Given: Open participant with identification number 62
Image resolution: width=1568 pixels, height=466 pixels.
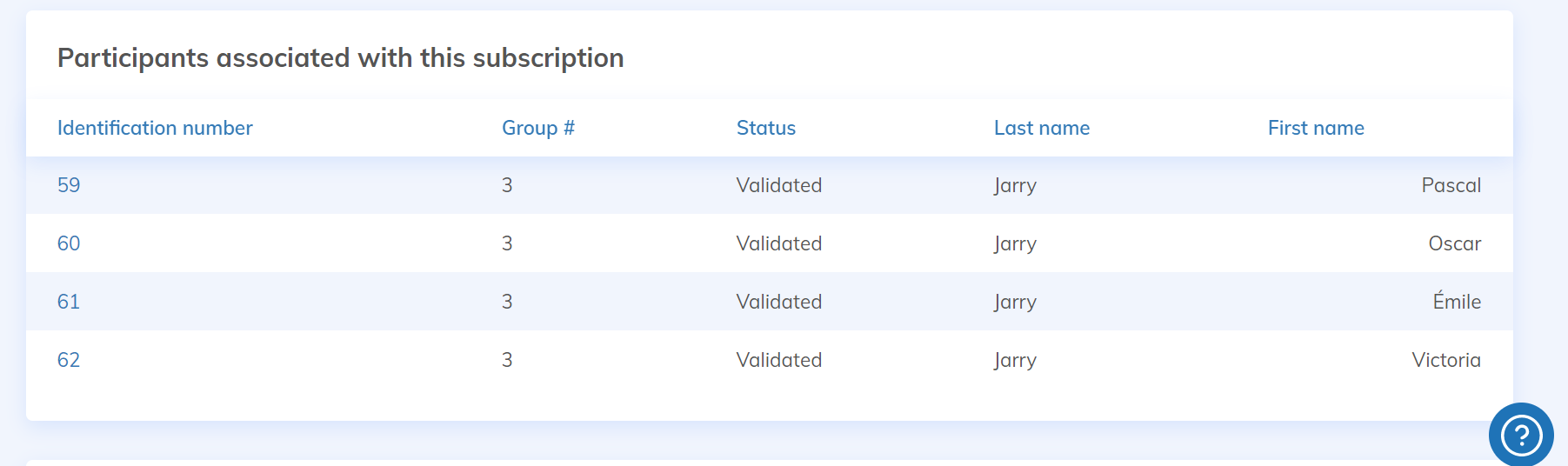Looking at the screenshot, I should point(69,360).
